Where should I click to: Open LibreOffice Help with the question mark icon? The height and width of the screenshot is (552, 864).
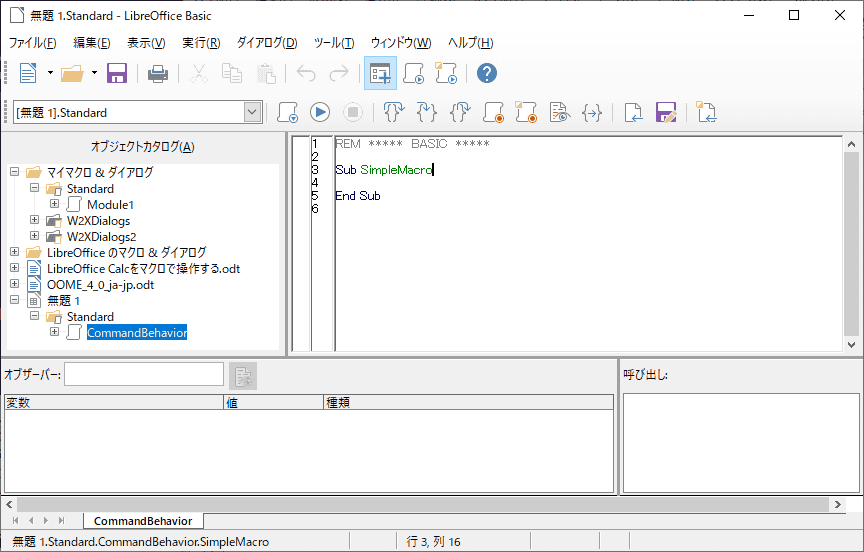(487, 73)
